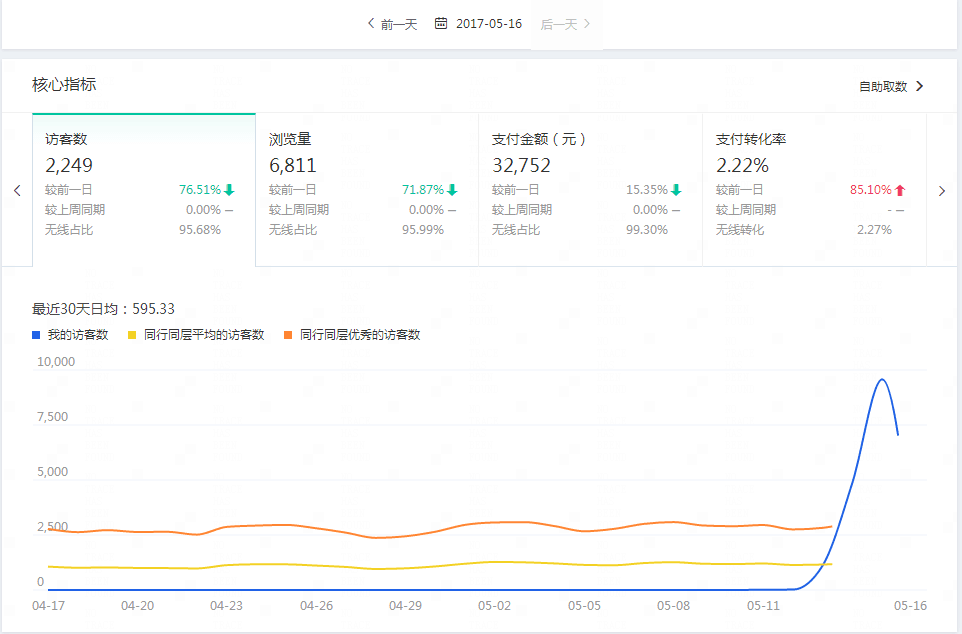Click the date field 2017-05-16
The height and width of the screenshot is (634, 962).
pyautogui.click(x=488, y=24)
